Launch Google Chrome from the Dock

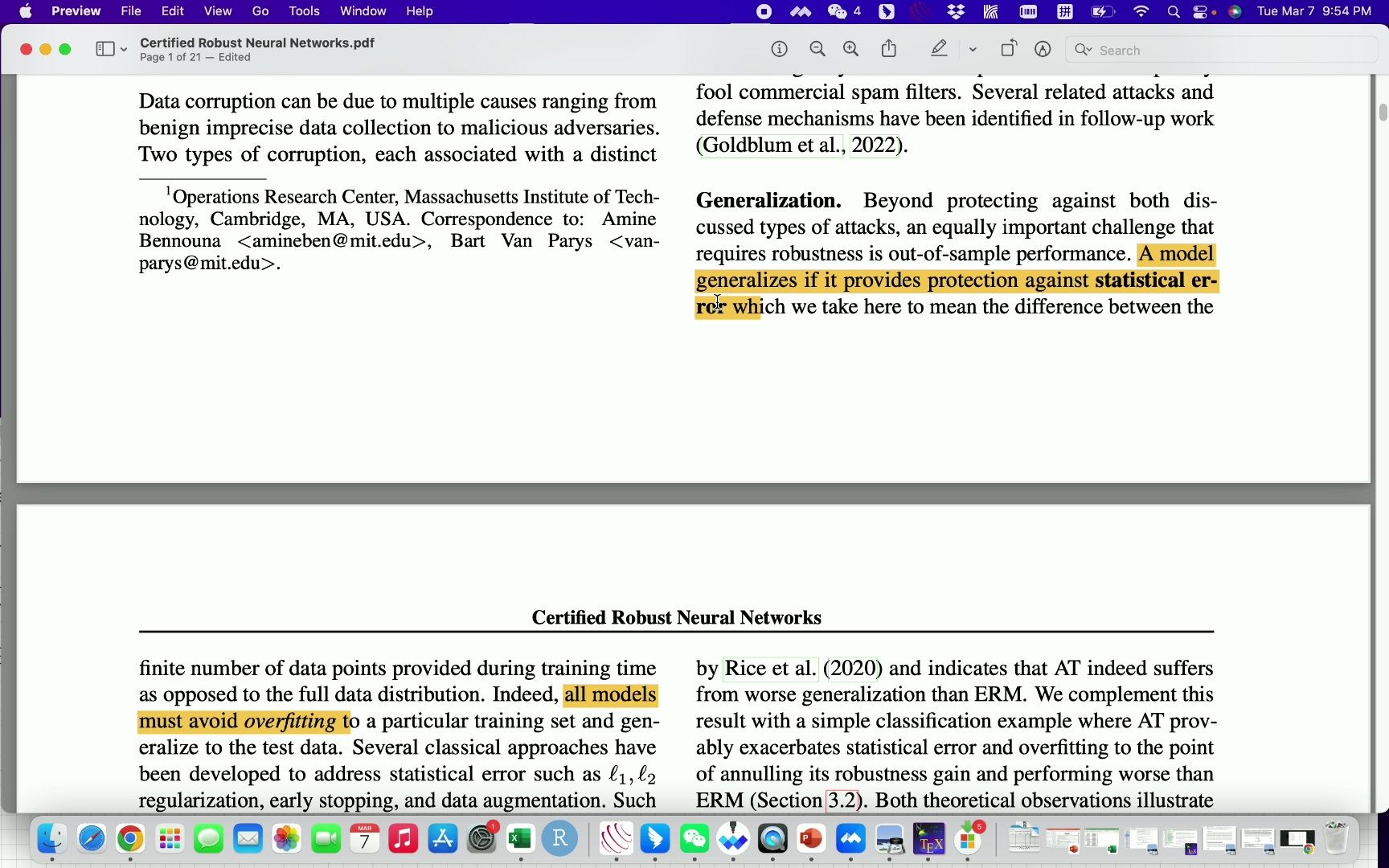(x=130, y=839)
